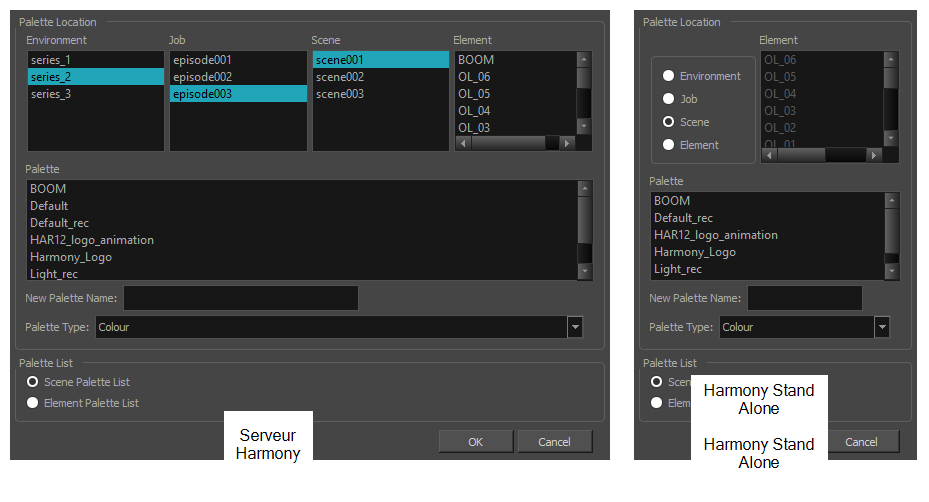Select OL_04 in the Stand Alone Element list
The image size is (929, 502).
pos(822,94)
